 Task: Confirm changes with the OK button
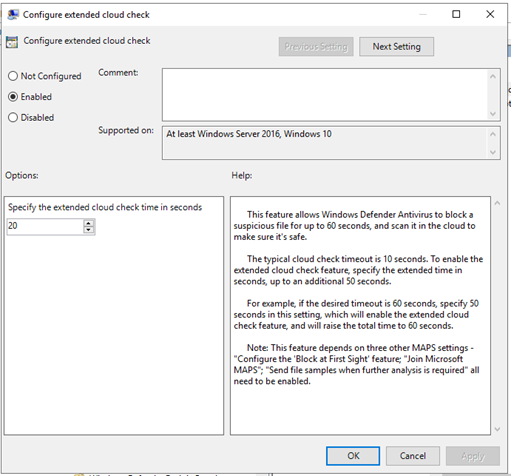[x=353, y=456]
